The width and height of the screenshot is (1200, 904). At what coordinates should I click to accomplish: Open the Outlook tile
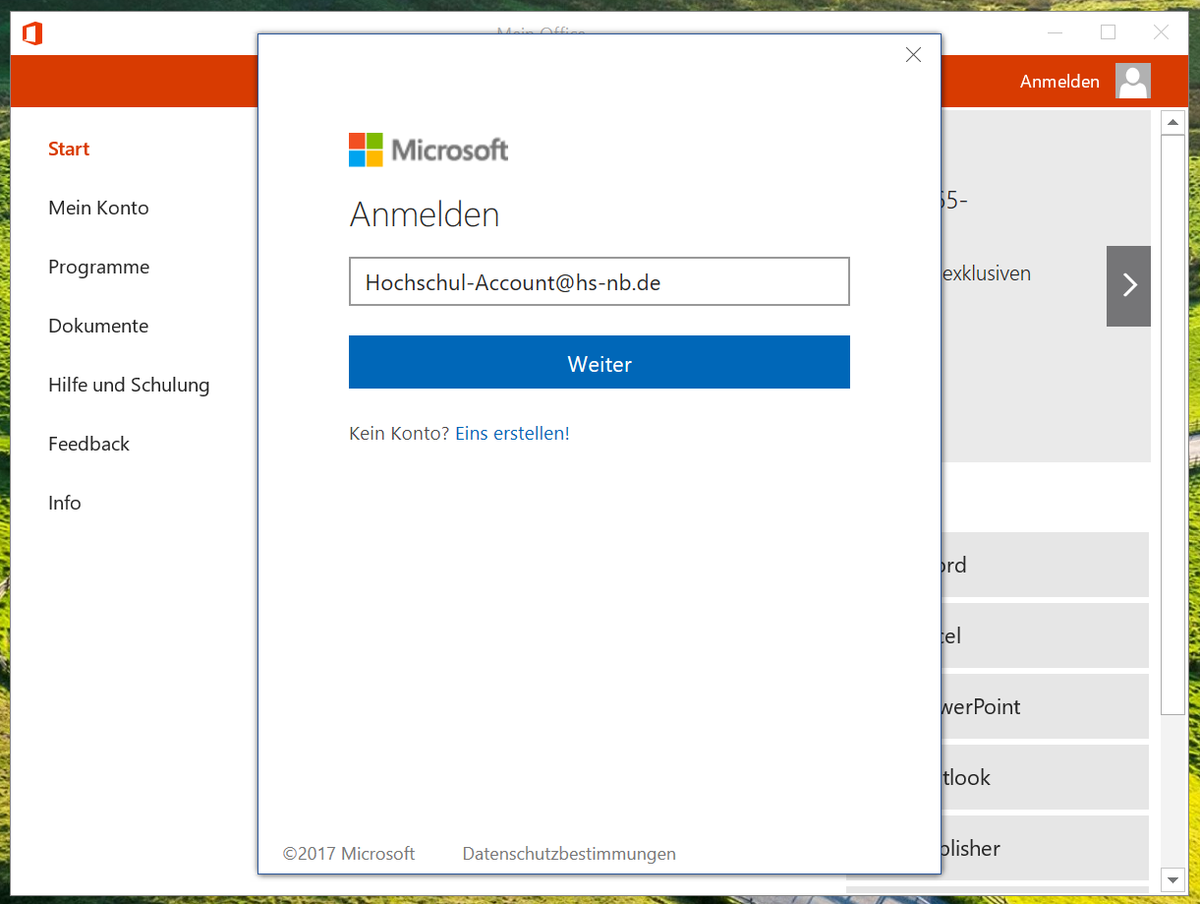1044,777
